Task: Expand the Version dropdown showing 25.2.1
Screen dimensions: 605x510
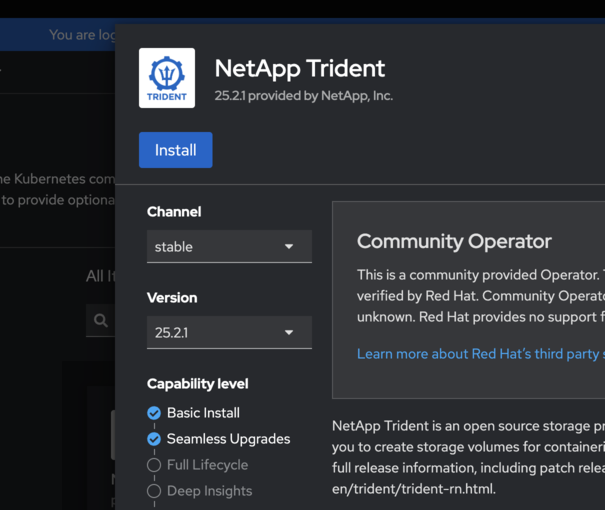Action: click(x=229, y=332)
